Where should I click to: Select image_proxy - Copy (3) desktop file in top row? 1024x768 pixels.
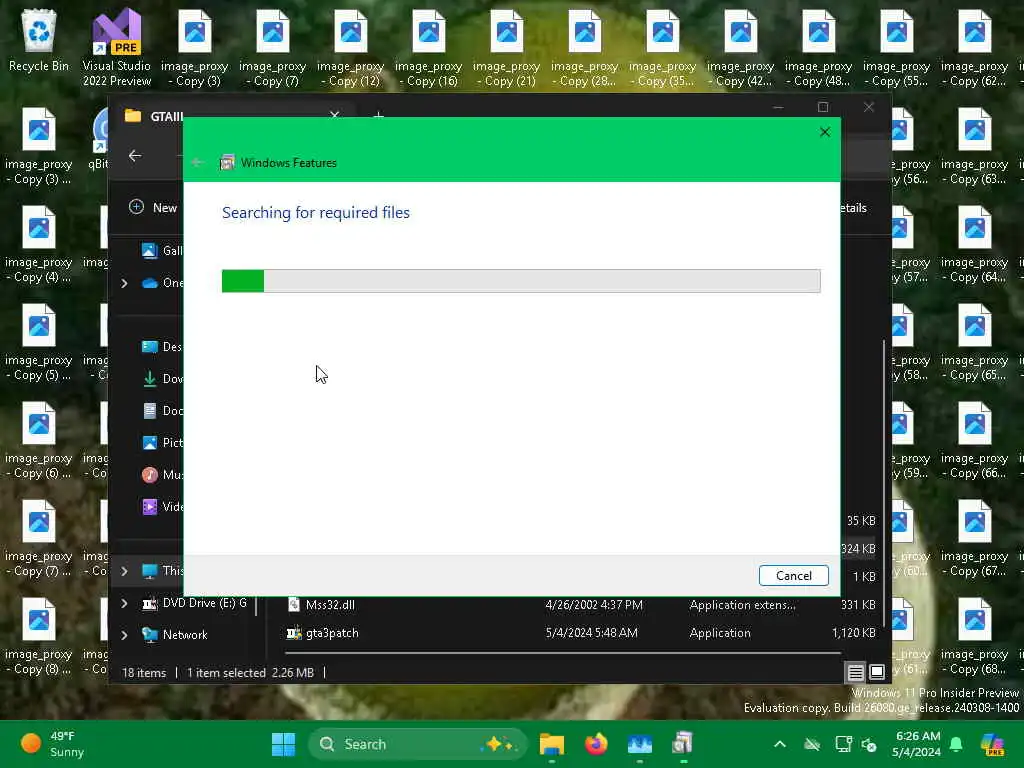point(195,48)
